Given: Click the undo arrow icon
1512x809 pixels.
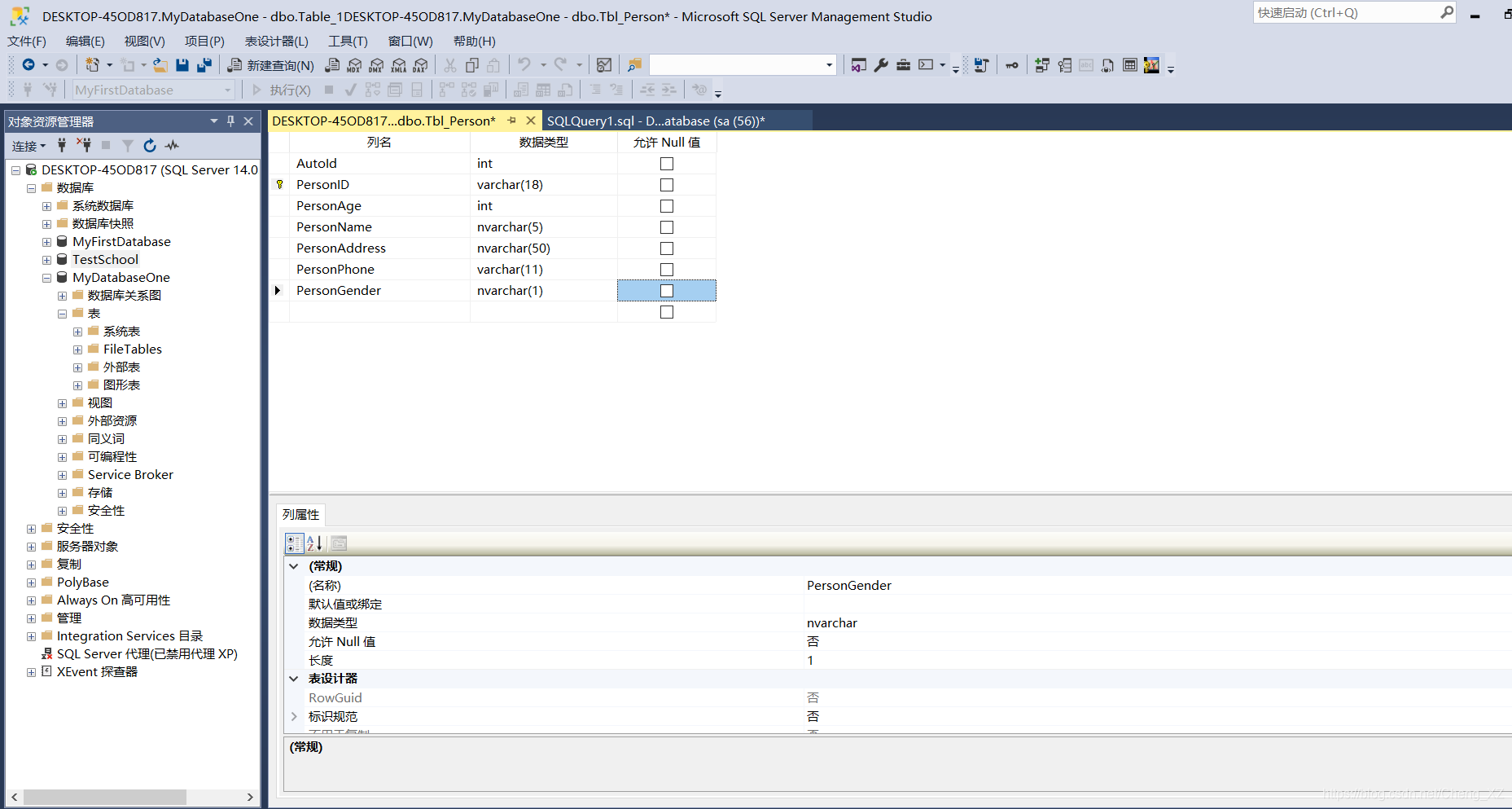Looking at the screenshot, I should pos(524,64).
